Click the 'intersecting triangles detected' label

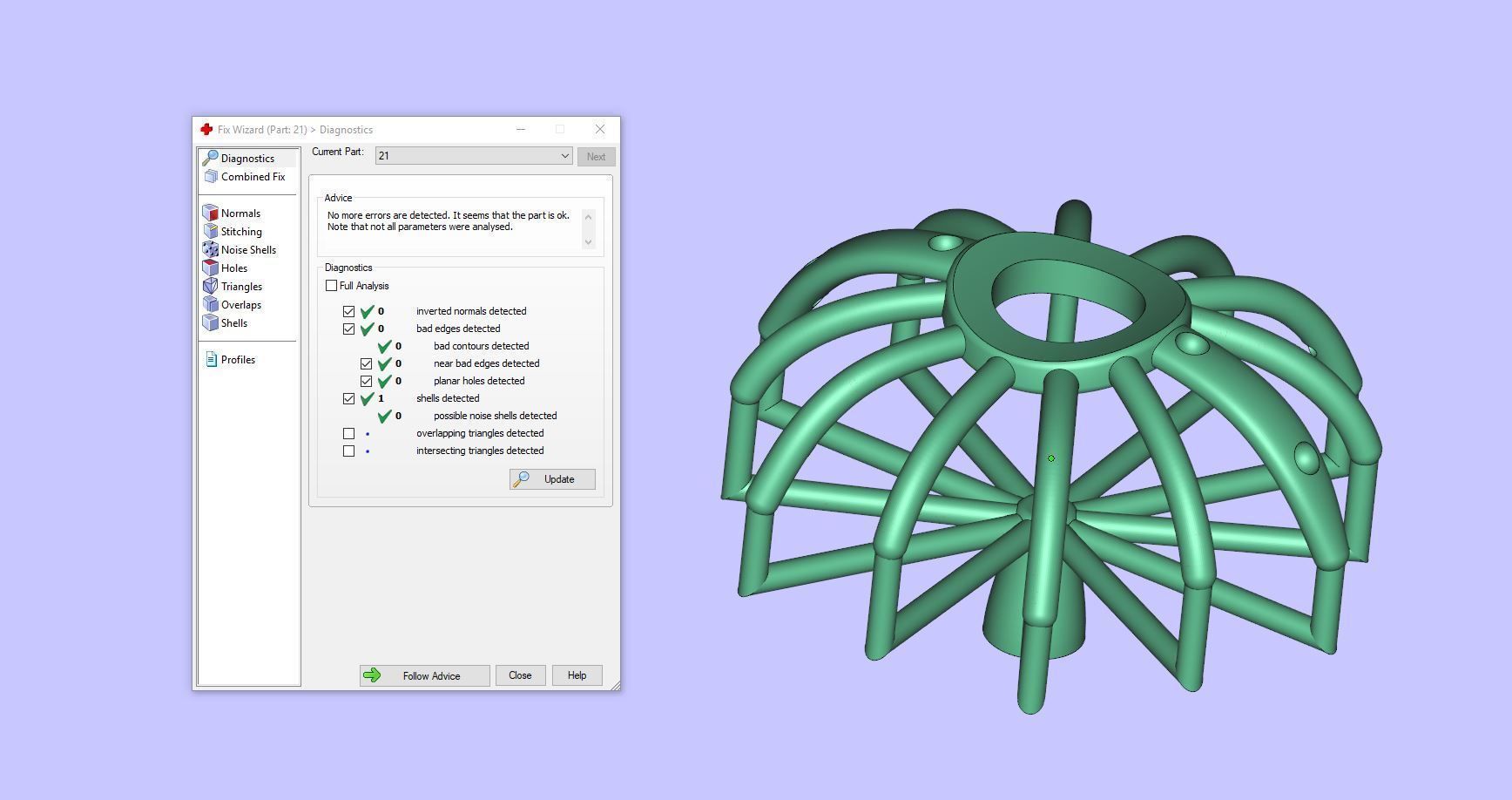coord(480,451)
